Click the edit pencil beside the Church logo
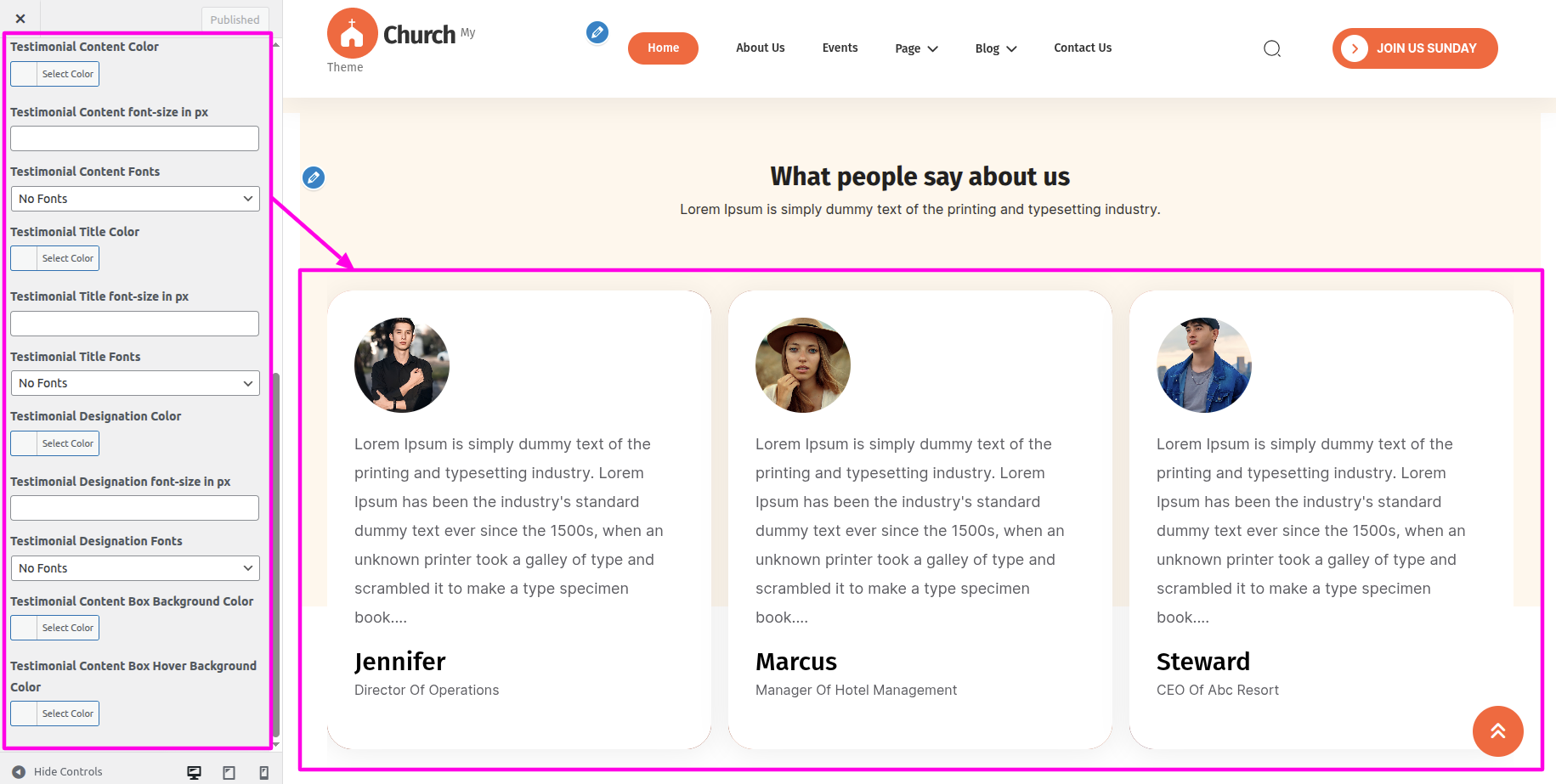The width and height of the screenshot is (1556, 784). 597,32
